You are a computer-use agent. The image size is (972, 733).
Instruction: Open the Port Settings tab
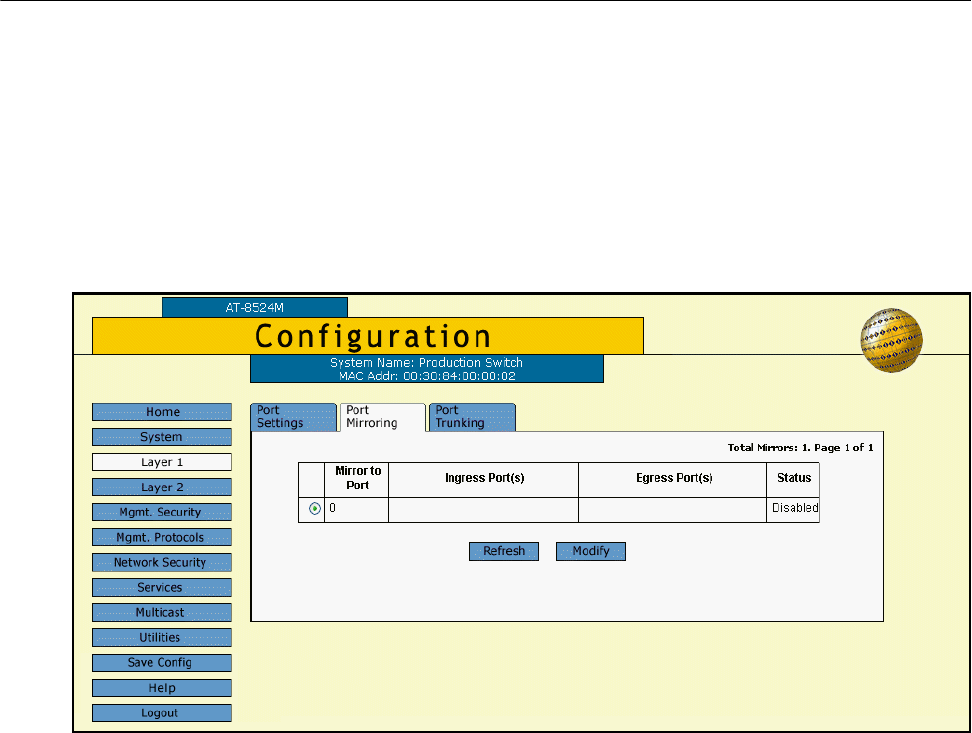coord(293,417)
